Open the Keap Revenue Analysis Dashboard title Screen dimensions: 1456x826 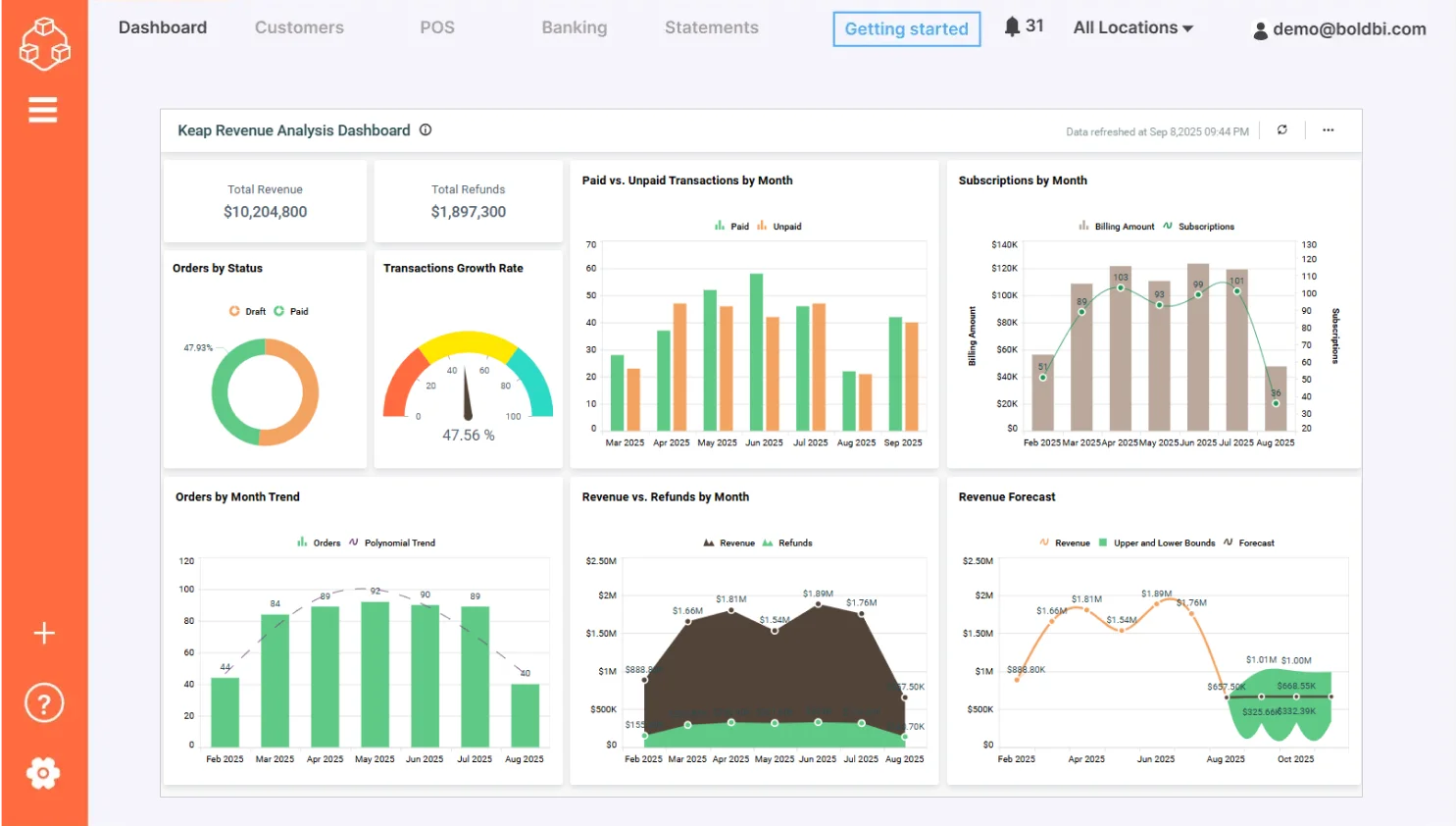pos(293,129)
